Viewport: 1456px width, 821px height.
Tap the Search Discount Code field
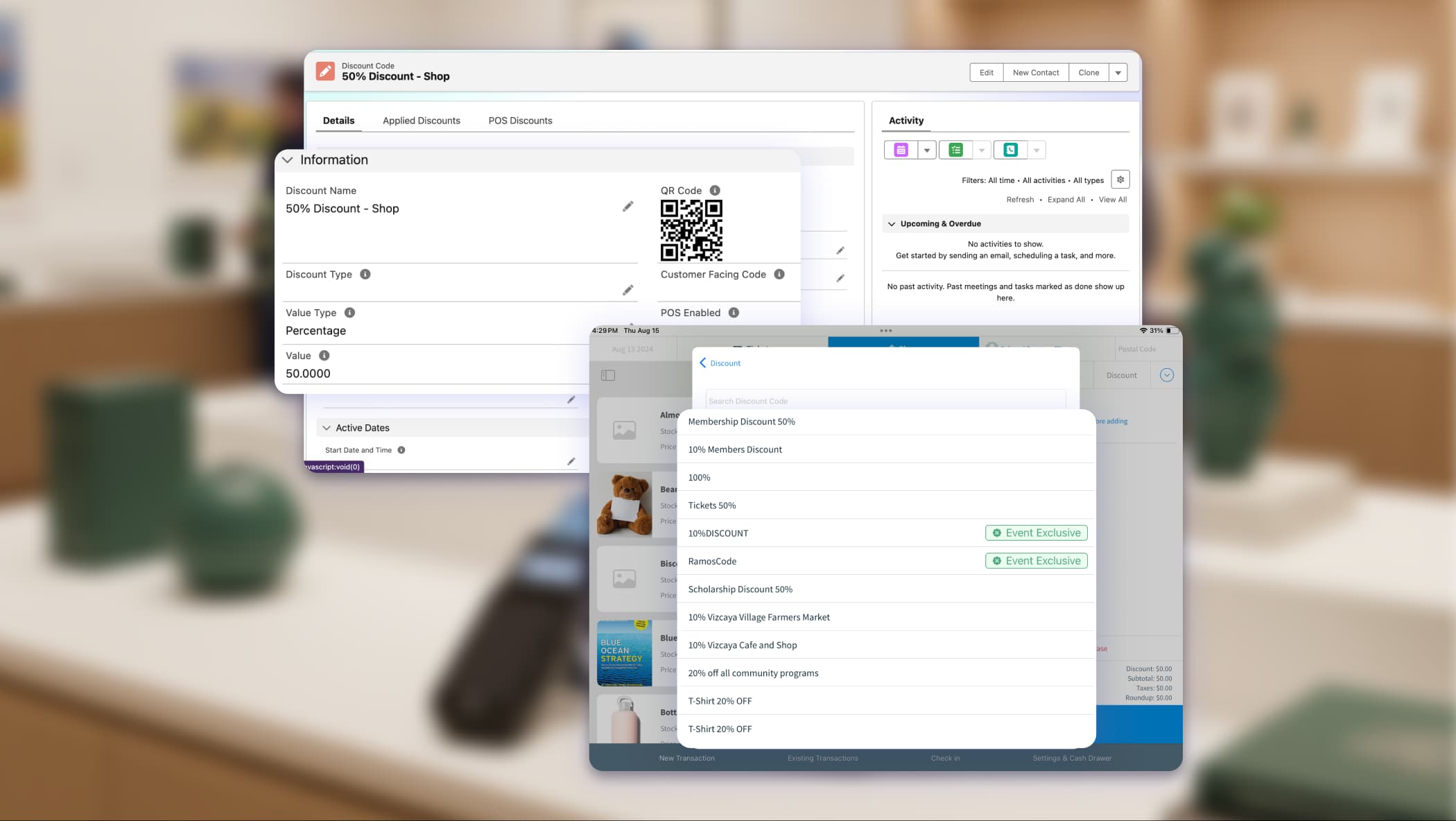884,400
